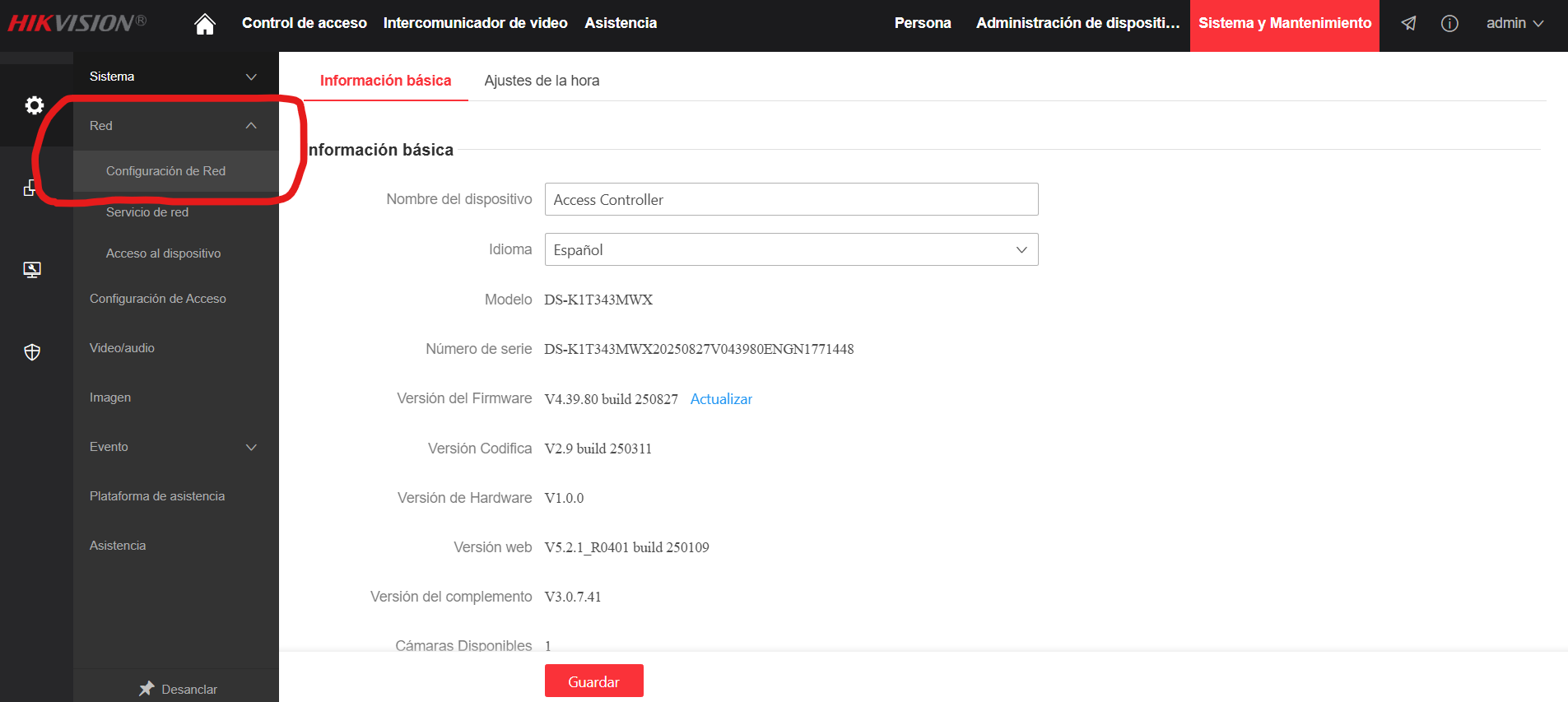Open Administración de dispositivos menu
Image resolution: width=1568 pixels, height=702 pixels.
[x=1078, y=23]
